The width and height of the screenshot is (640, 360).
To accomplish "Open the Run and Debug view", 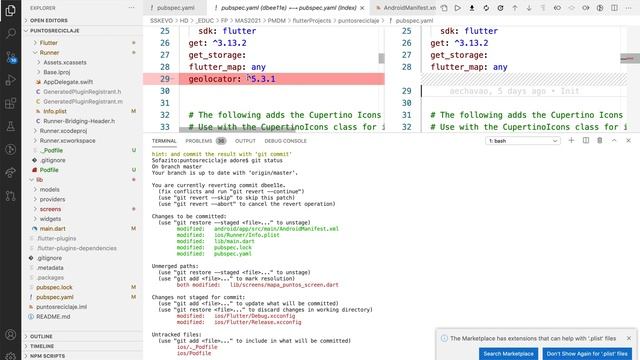I will tap(11, 80).
